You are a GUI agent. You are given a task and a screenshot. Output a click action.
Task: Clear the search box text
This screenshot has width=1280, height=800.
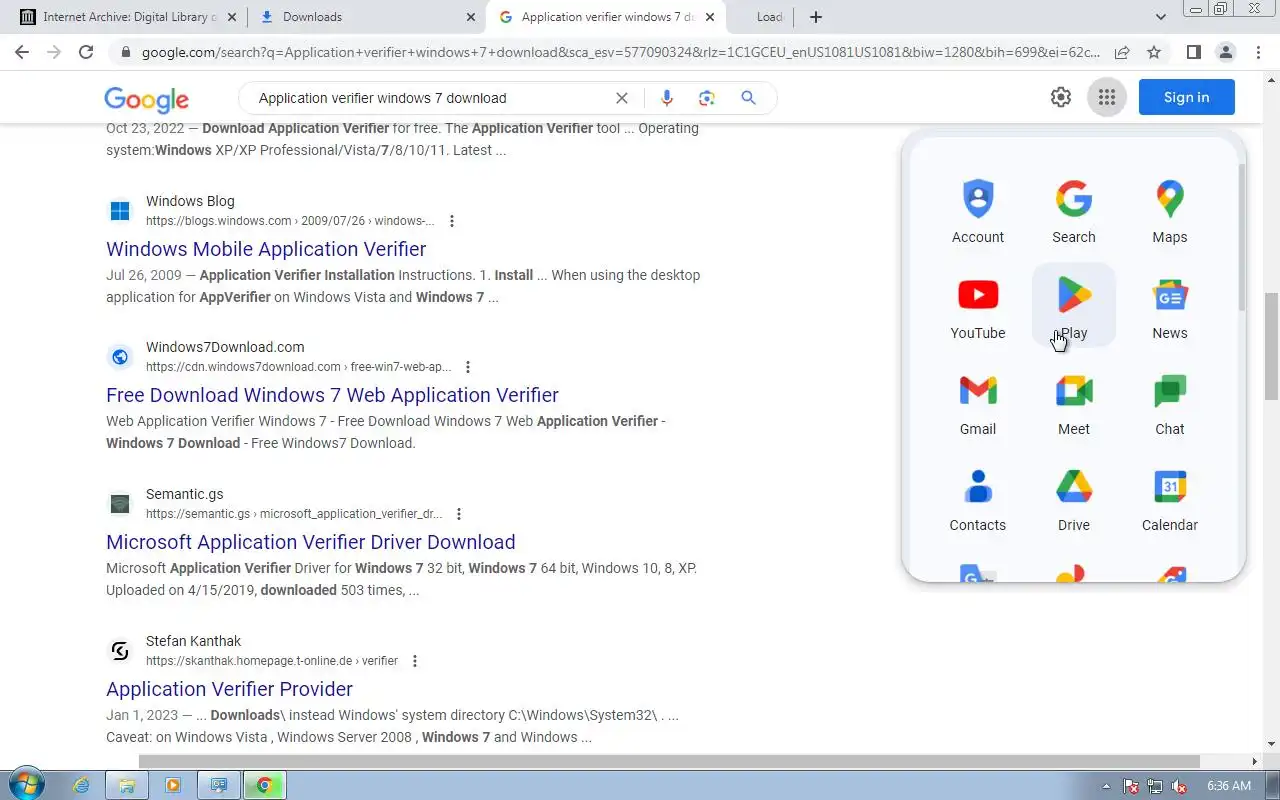pos(621,98)
